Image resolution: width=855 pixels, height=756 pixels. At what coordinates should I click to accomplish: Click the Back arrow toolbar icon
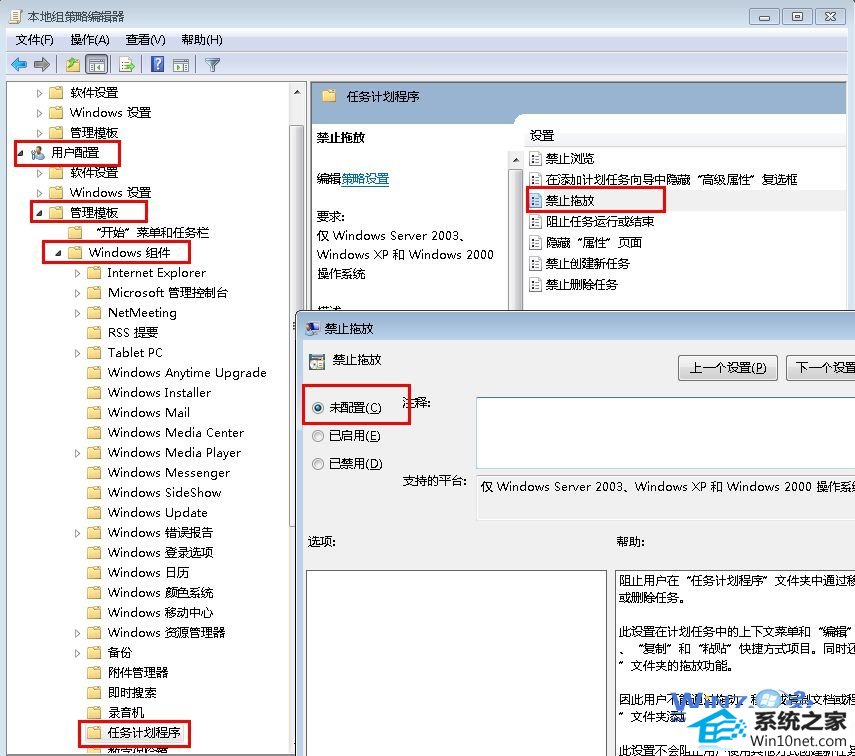(x=19, y=64)
